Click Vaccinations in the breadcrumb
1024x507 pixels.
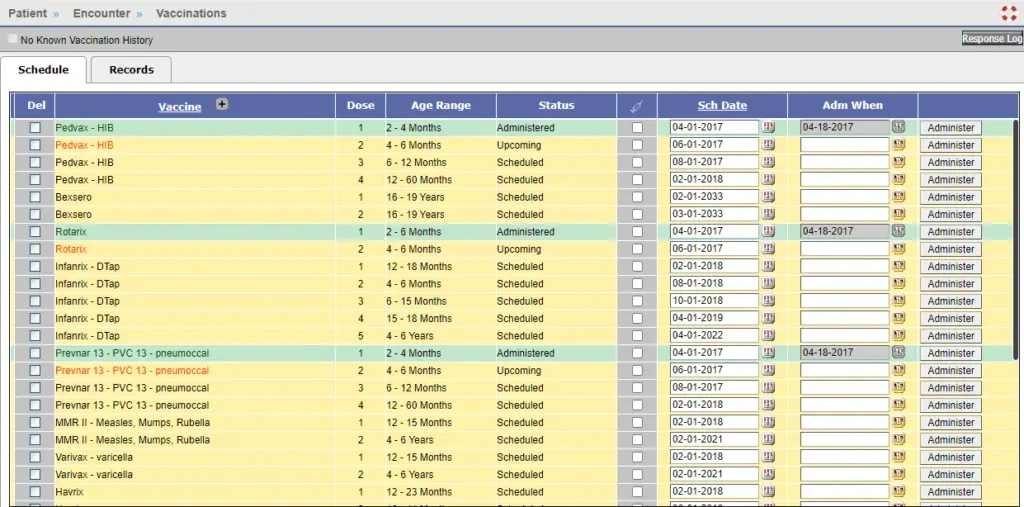coord(191,13)
